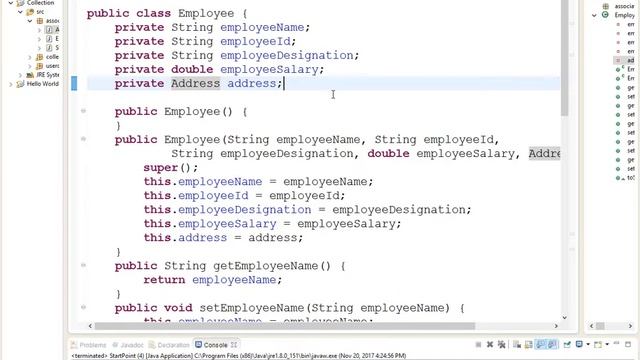640x360 pixels.
Task: Expand the colle package node
Action: tap(30, 57)
